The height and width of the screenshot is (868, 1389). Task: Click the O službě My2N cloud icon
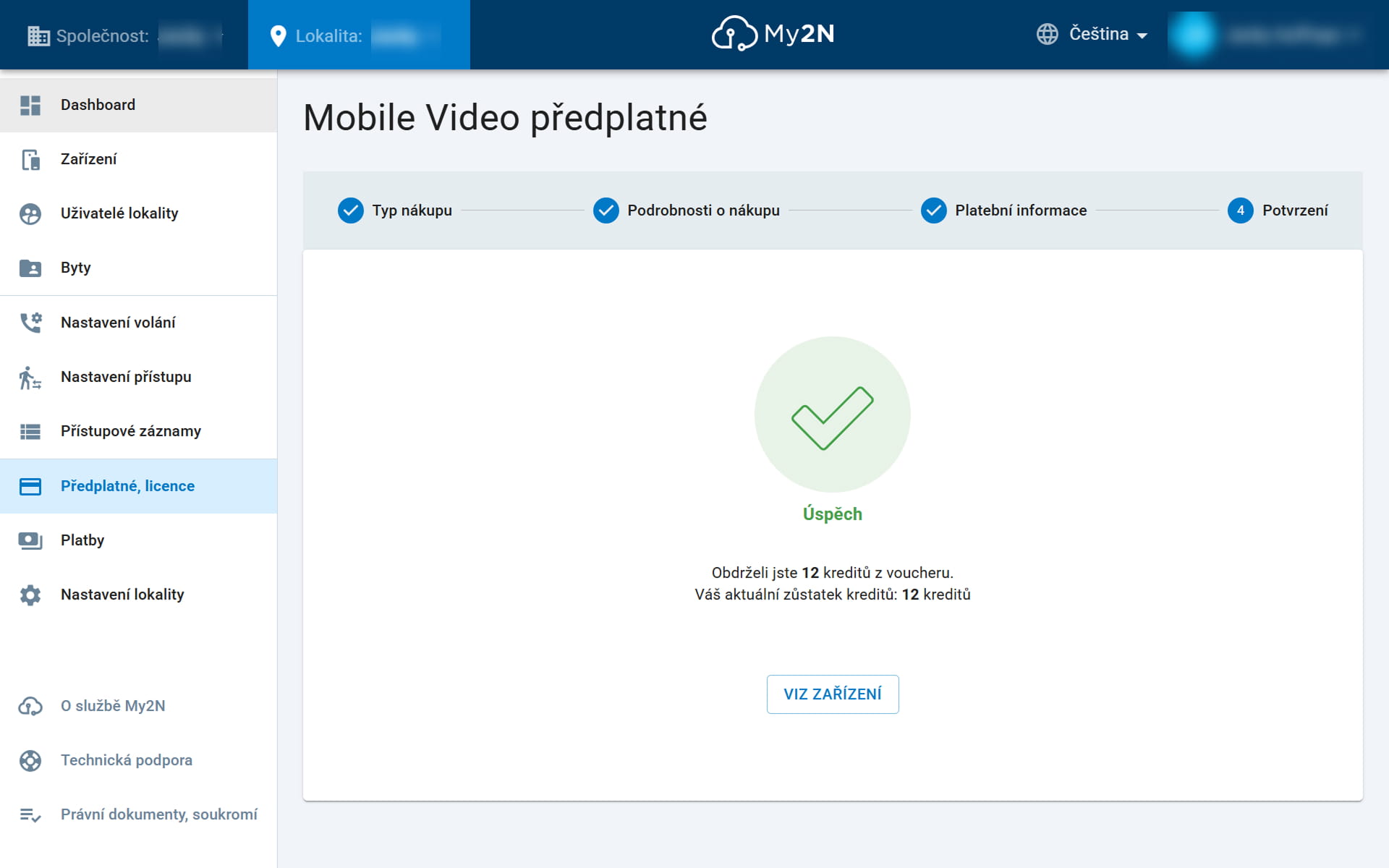(x=30, y=706)
